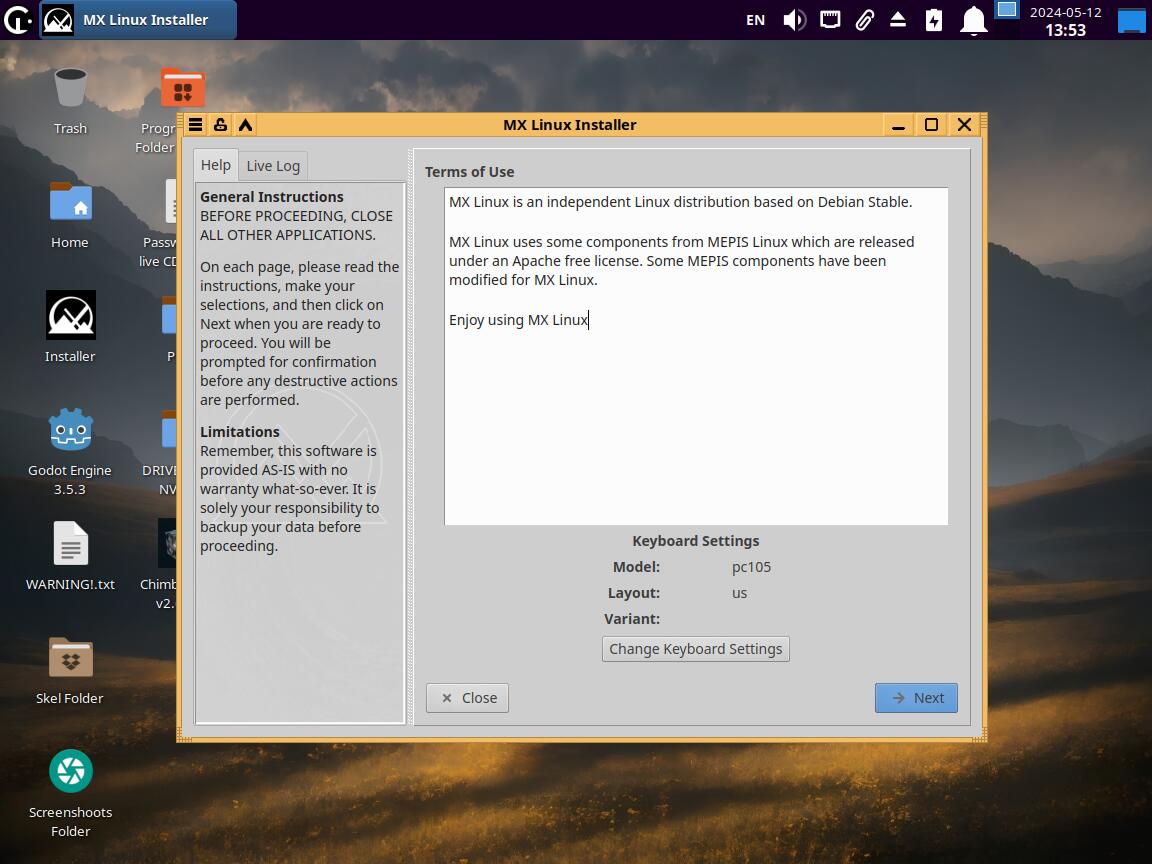
Task: Click the Keyboard Settings heading
Action: pyautogui.click(x=696, y=541)
